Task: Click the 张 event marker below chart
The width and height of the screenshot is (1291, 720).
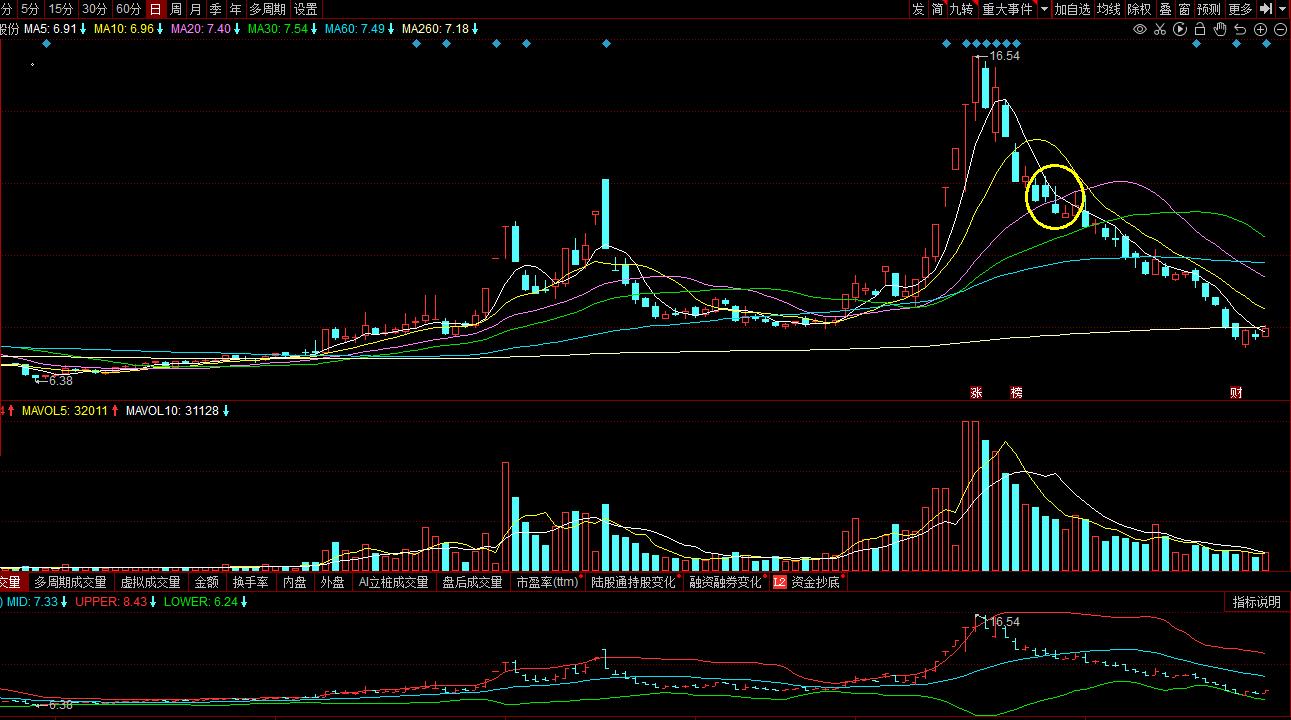Action: coord(976,393)
